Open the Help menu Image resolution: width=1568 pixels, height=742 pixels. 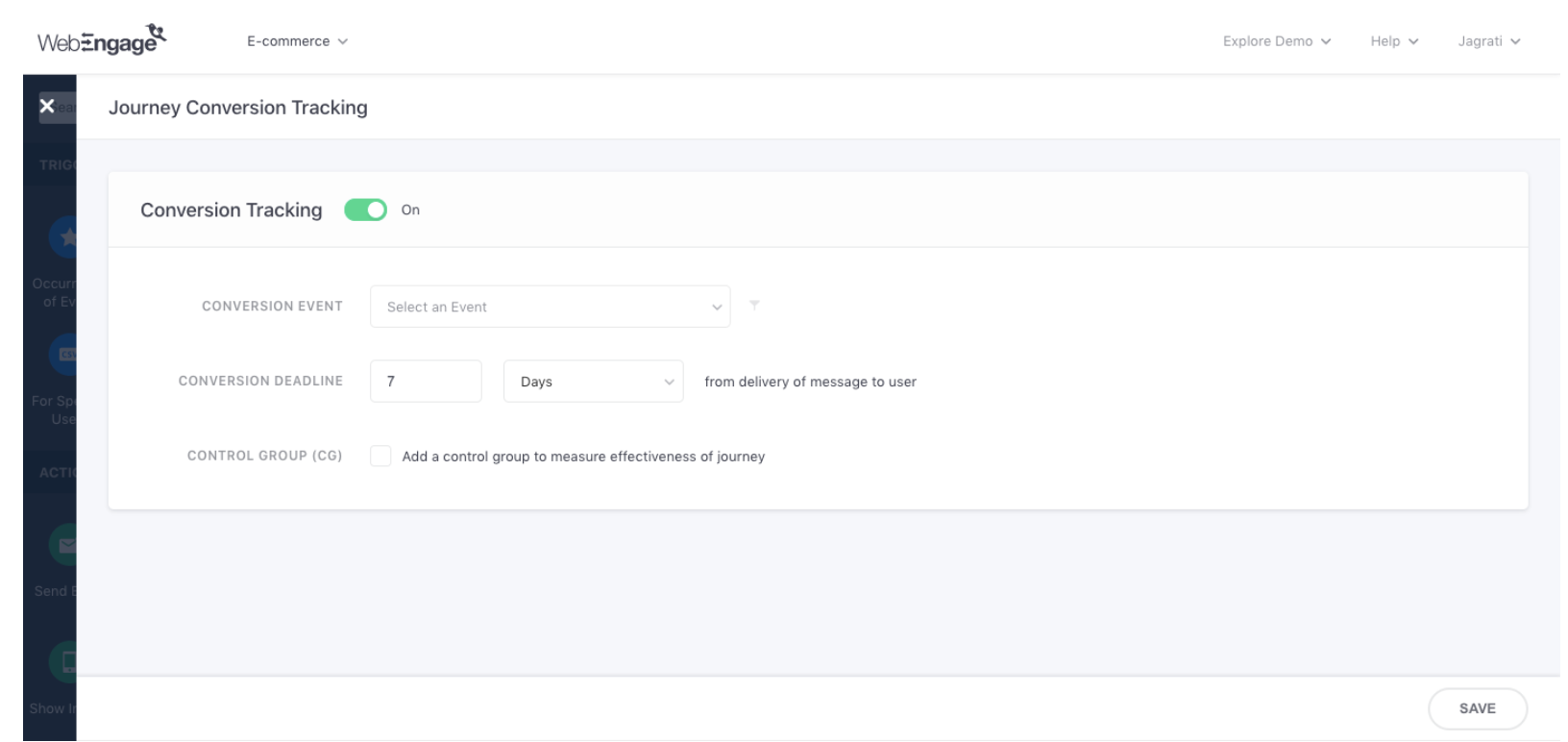pyautogui.click(x=1393, y=41)
